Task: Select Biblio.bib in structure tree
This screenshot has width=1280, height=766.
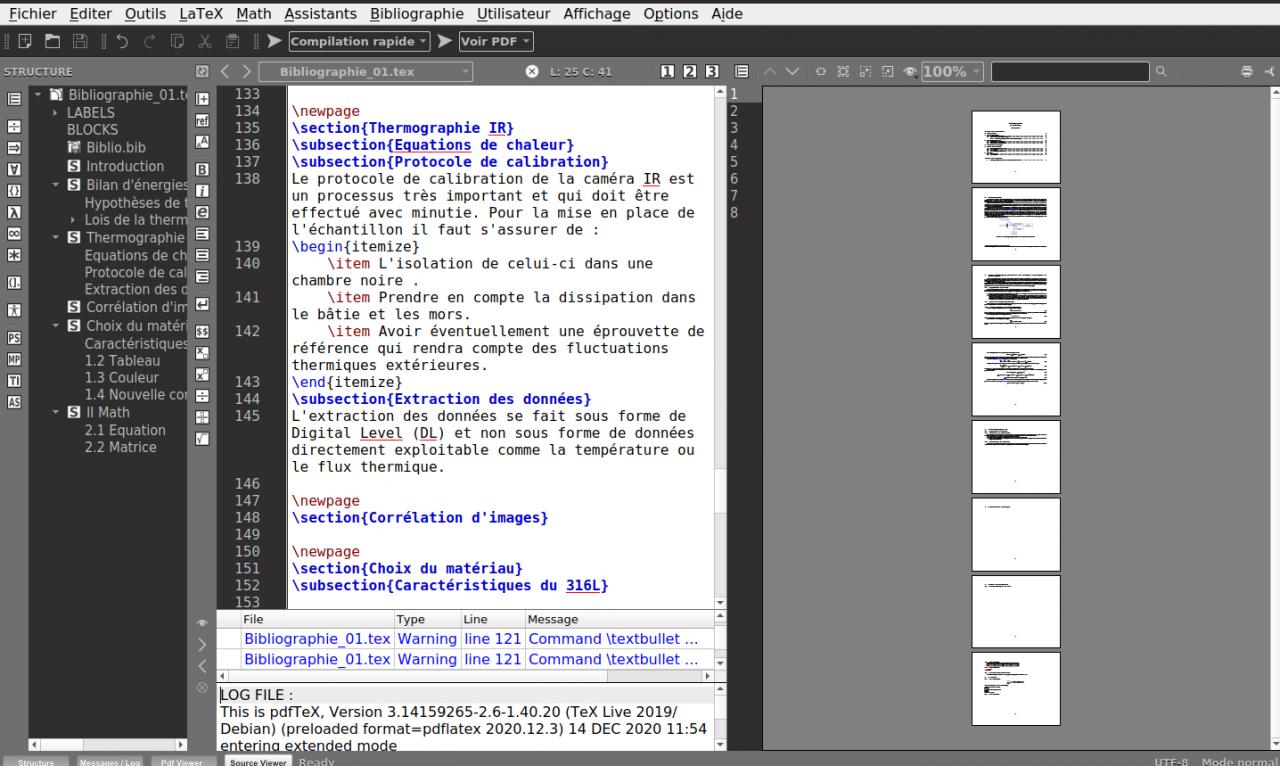Action: pos(115,148)
